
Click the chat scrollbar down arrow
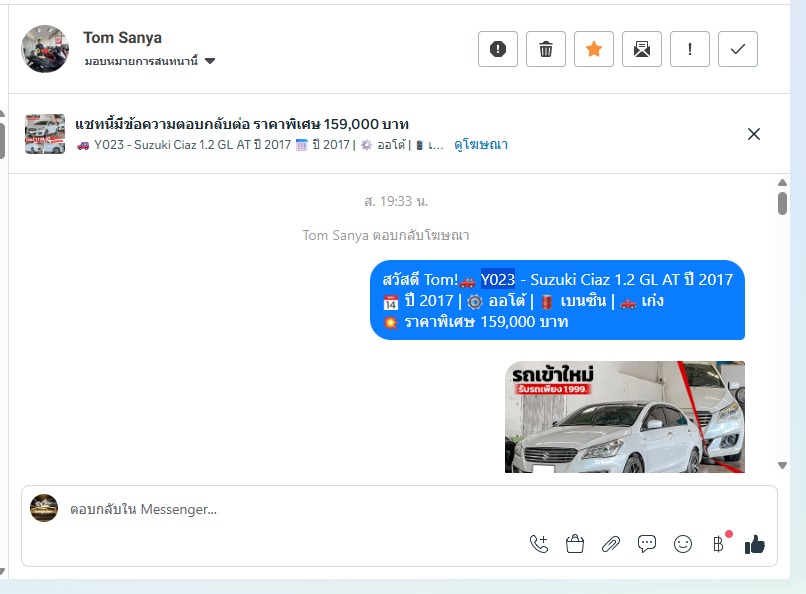[x=782, y=466]
